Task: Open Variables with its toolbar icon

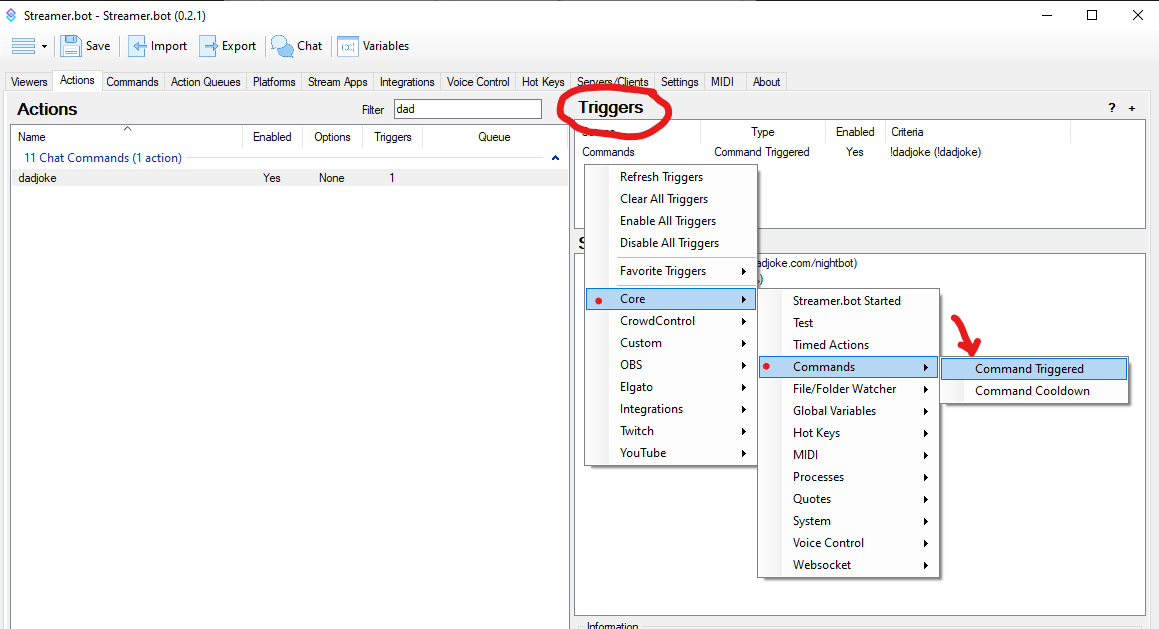Action: click(348, 46)
